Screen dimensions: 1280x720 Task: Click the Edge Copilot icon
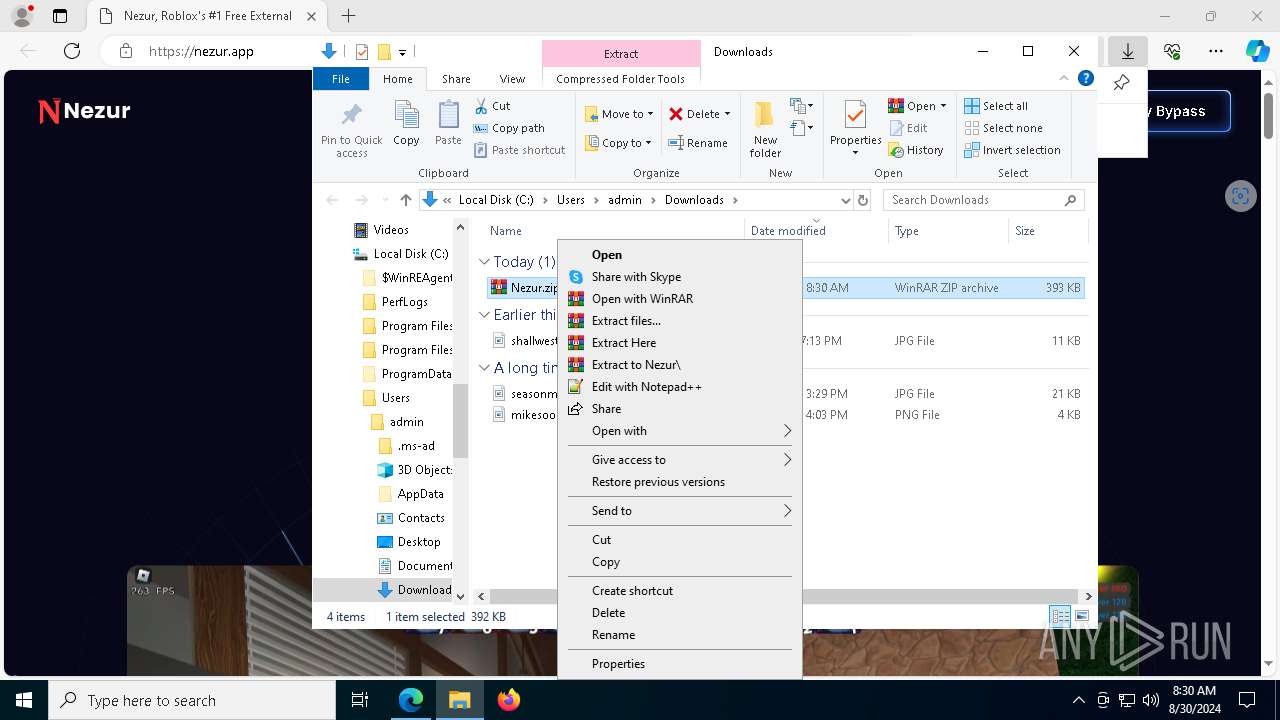click(x=1257, y=51)
